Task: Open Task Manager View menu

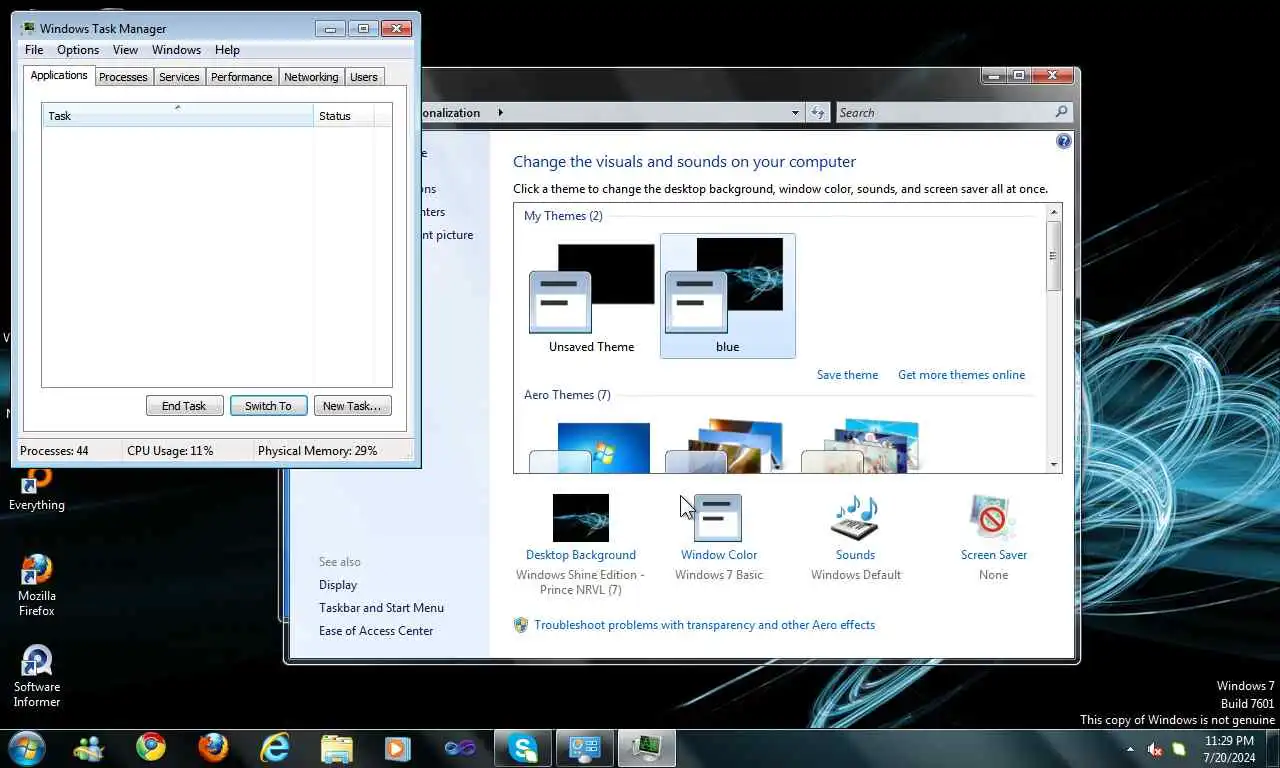Action: (x=125, y=50)
